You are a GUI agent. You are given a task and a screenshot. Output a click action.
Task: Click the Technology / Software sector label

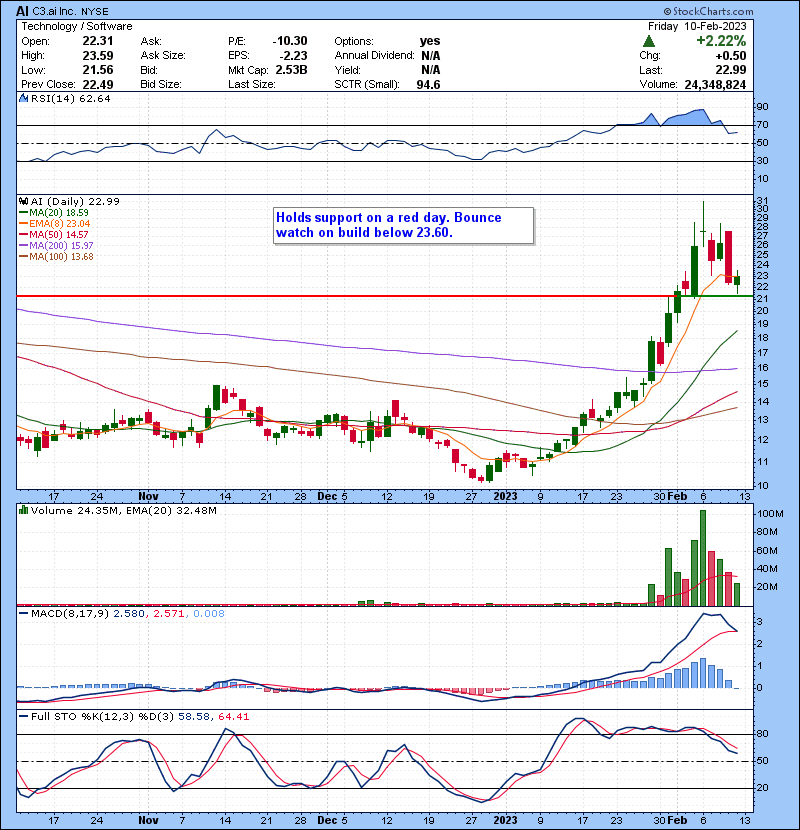tap(77, 26)
